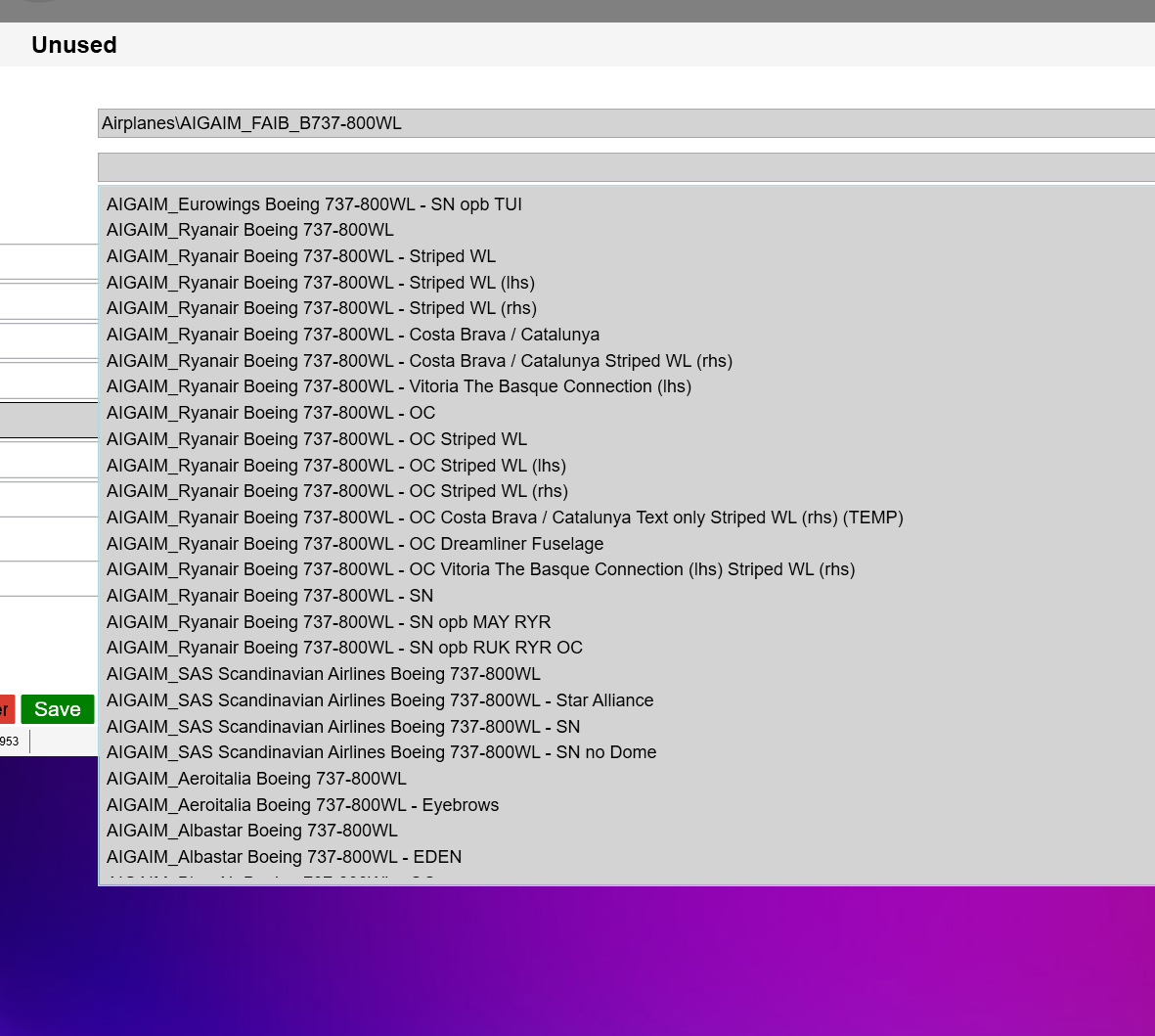The image size is (1155, 1036).
Task: Click the empty title selection field
Action: click(626, 167)
